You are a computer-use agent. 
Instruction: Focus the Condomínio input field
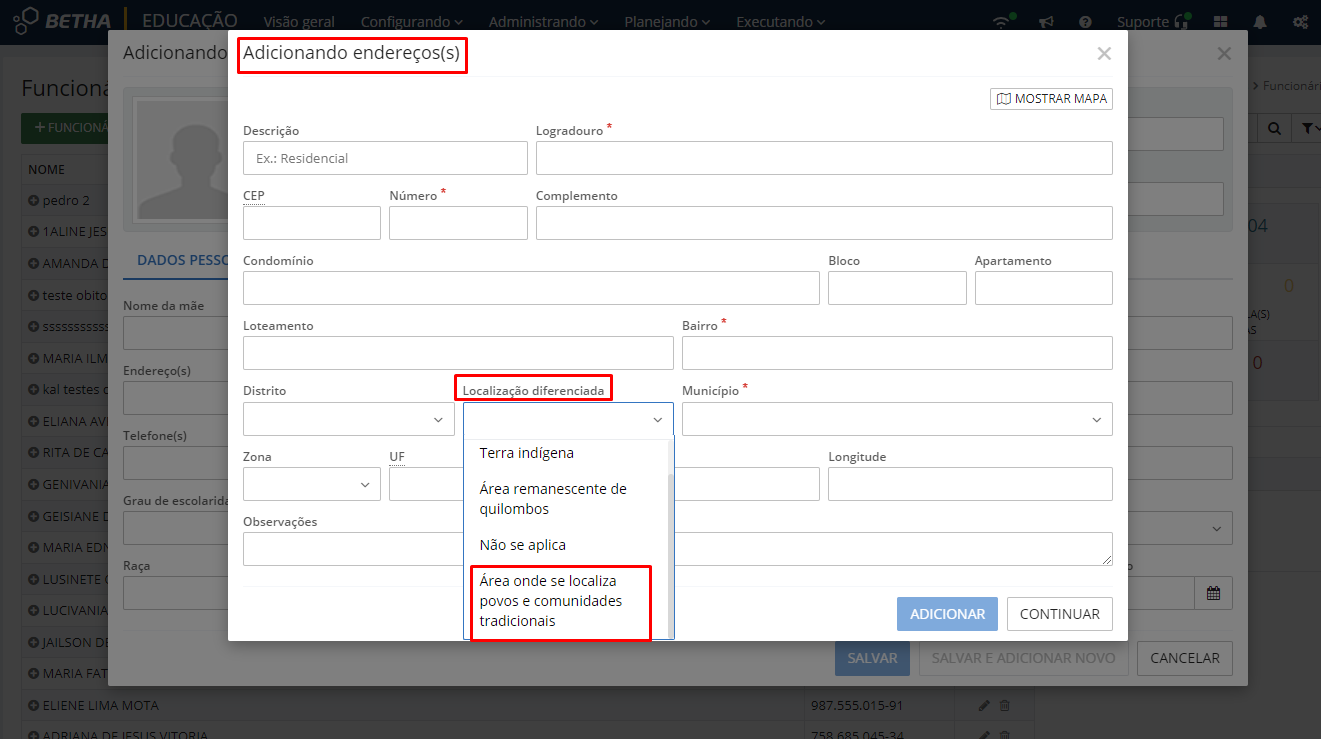(531, 288)
